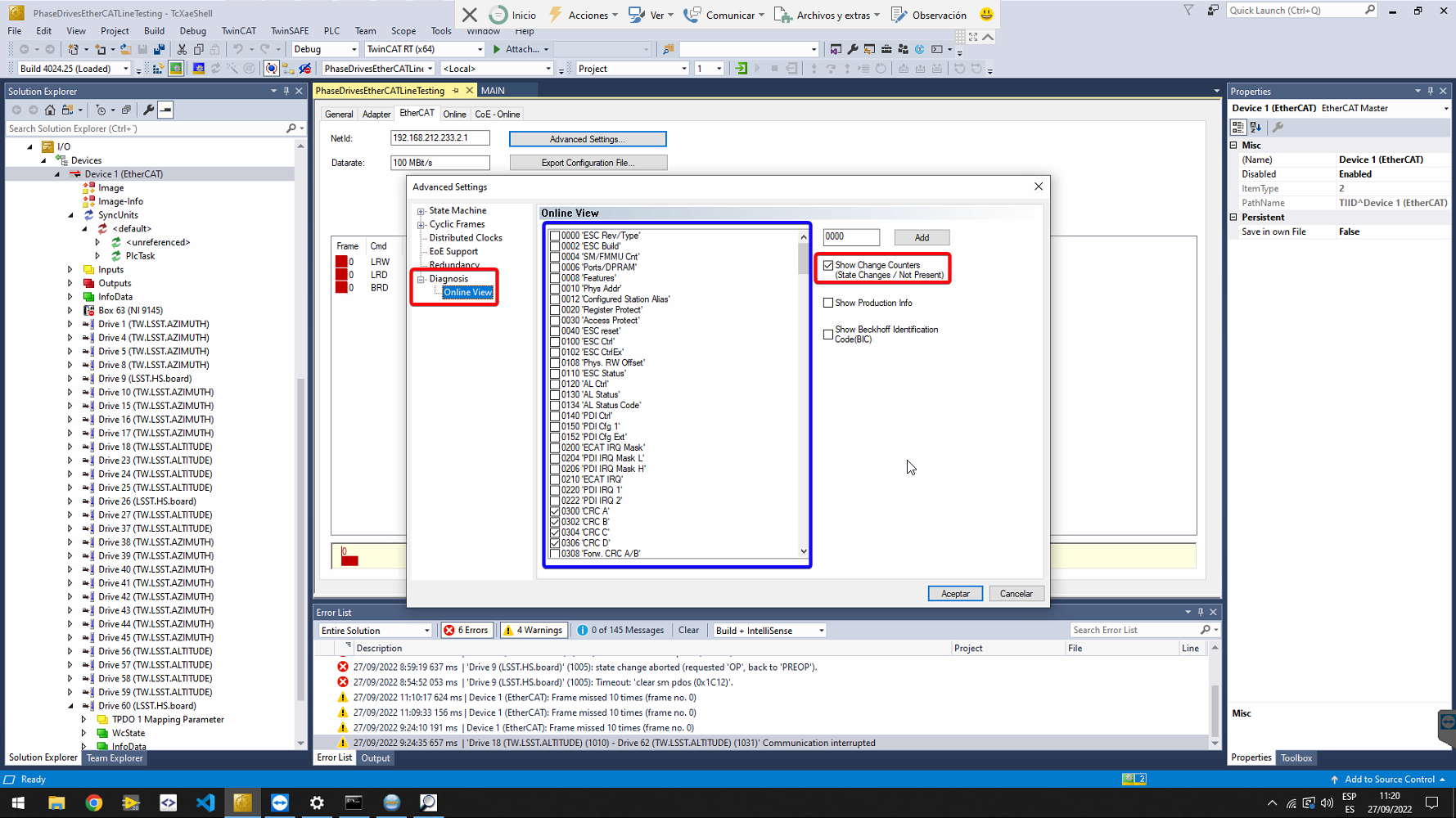1456x818 pixels.
Task: Click the Online View register list scrollbar
Action: pyautogui.click(x=804, y=394)
